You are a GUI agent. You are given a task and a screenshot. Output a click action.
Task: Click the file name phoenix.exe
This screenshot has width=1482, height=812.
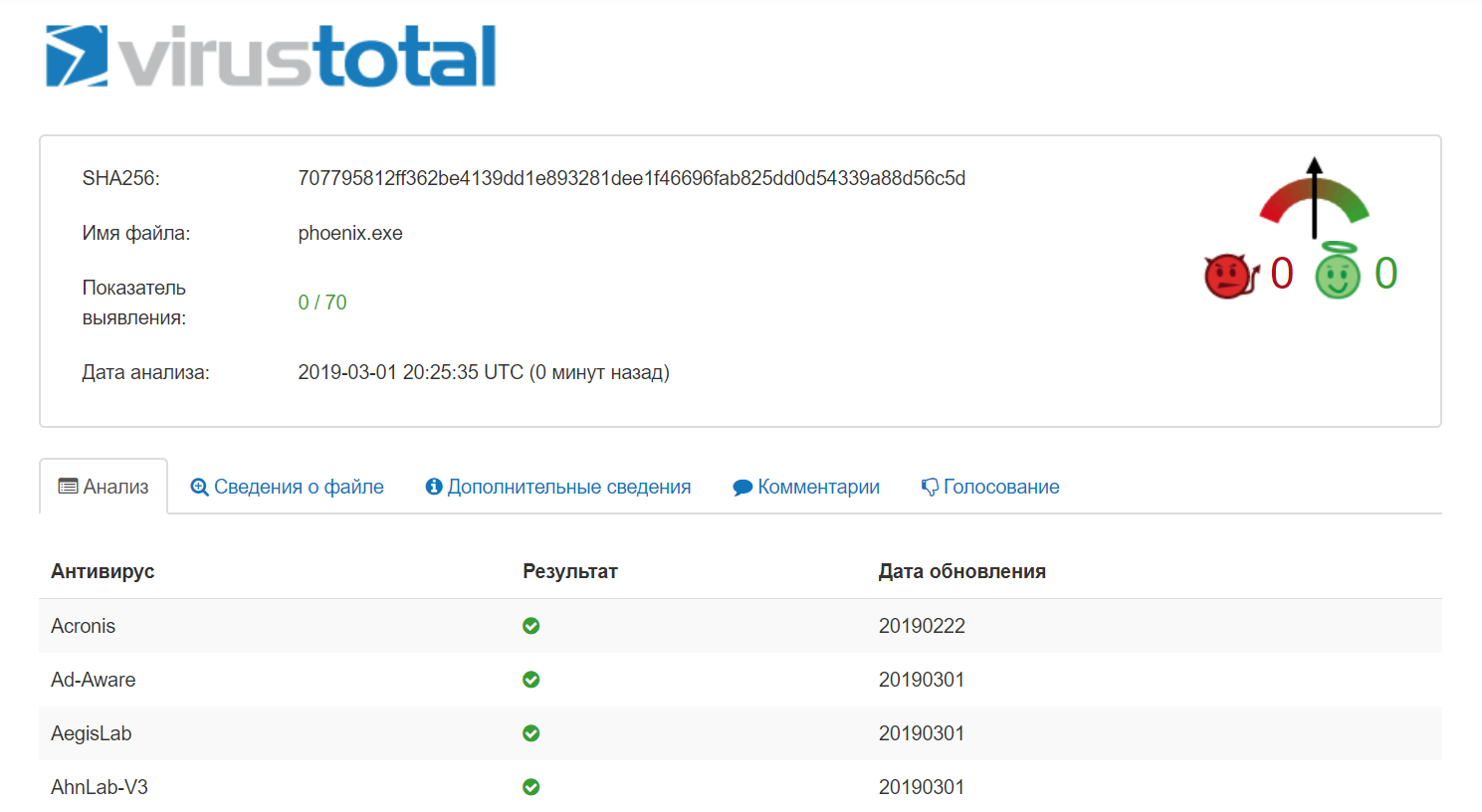coord(350,233)
